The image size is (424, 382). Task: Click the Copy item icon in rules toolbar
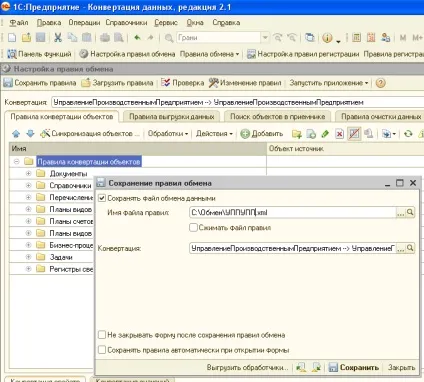[x=311, y=134]
